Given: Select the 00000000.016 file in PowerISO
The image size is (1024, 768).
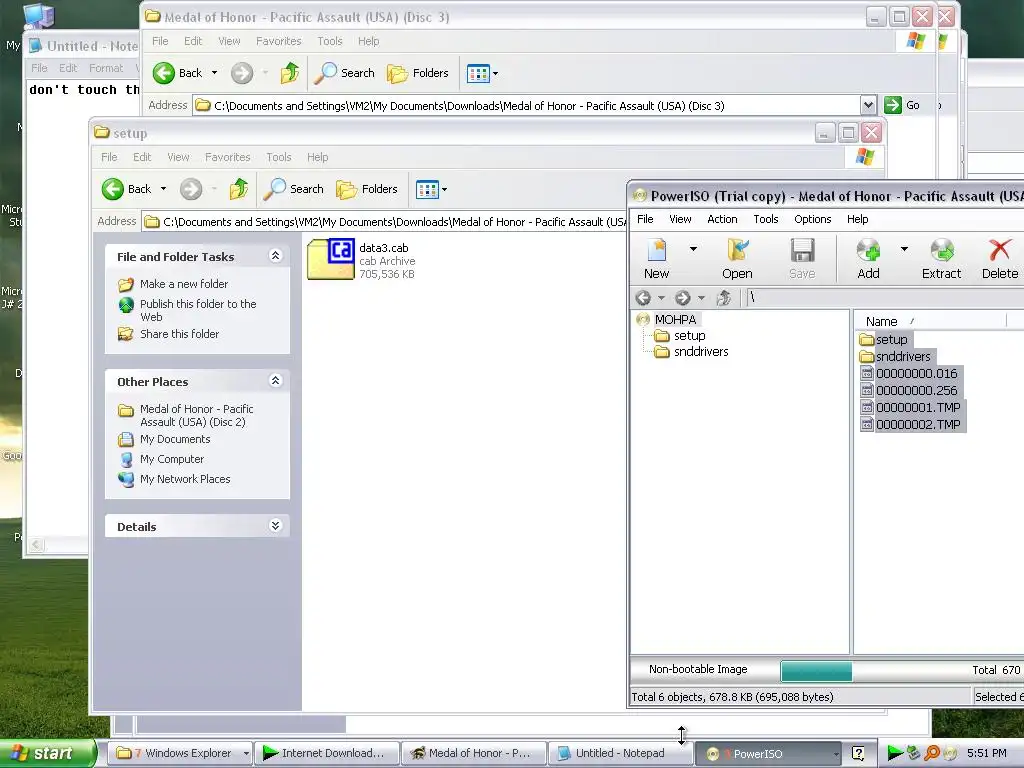Looking at the screenshot, I should 910,374.
